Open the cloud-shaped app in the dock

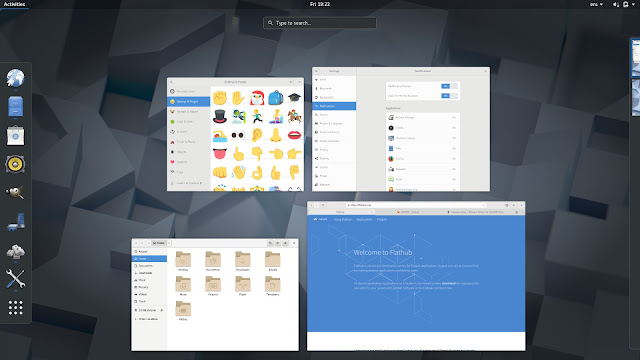click(16, 251)
